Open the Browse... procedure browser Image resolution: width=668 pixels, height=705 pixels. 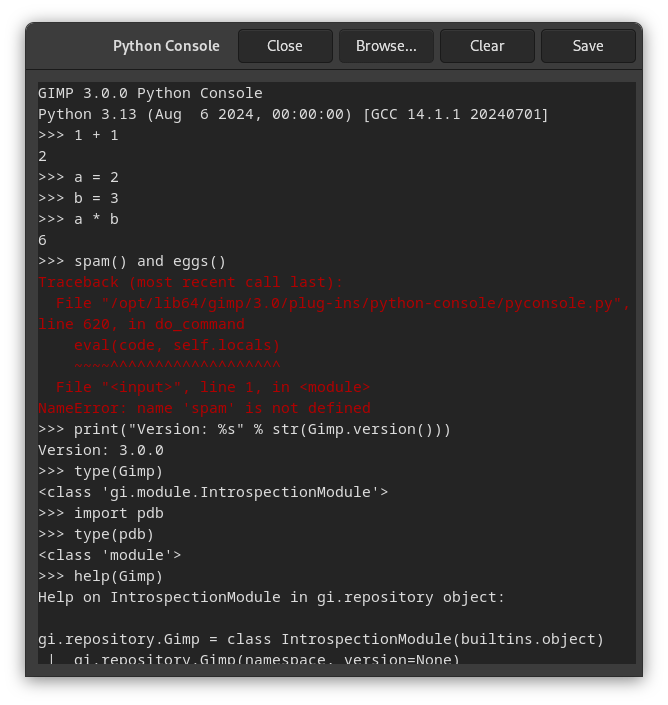pos(386,46)
